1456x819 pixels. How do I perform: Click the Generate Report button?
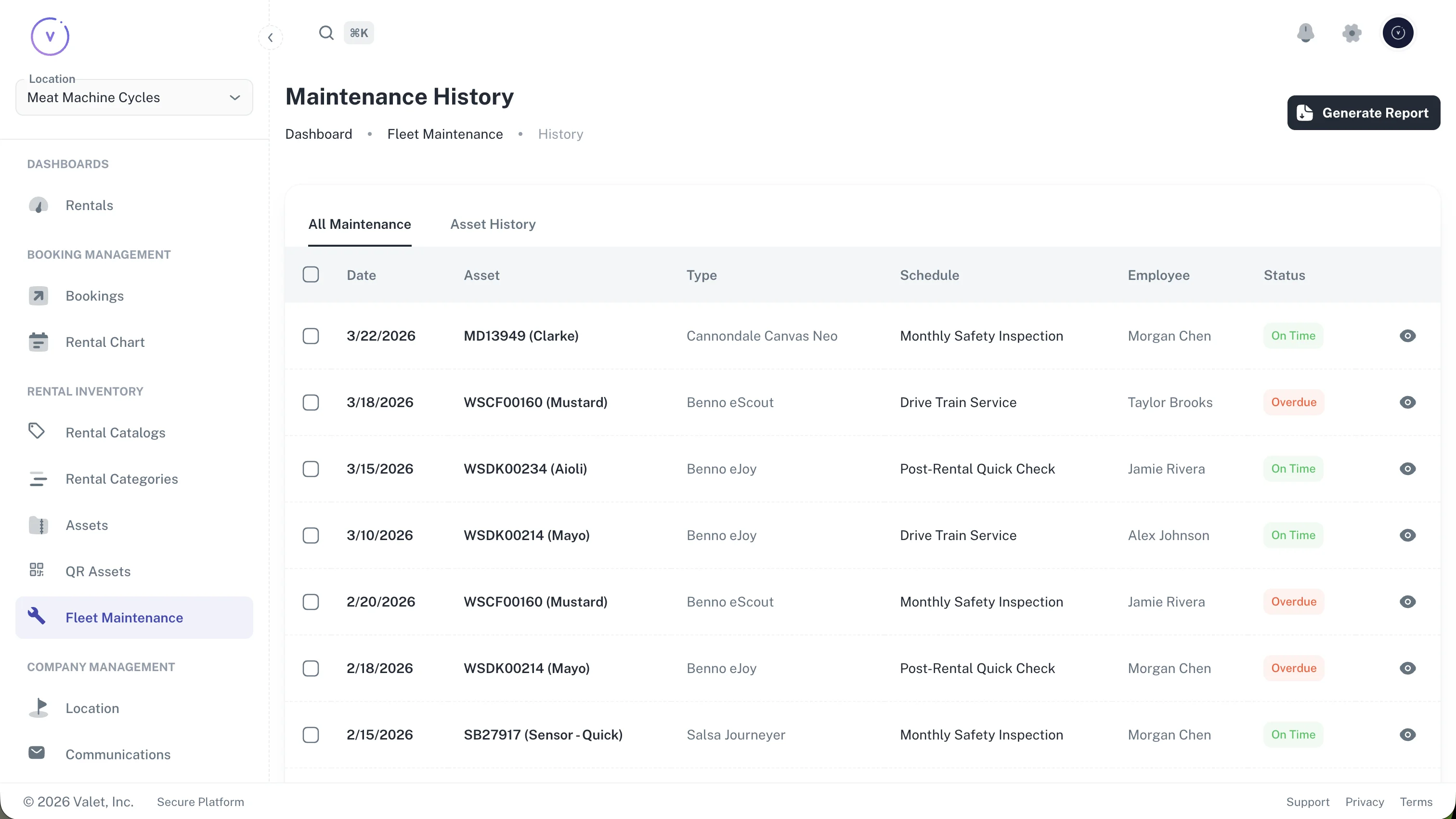[1363, 113]
